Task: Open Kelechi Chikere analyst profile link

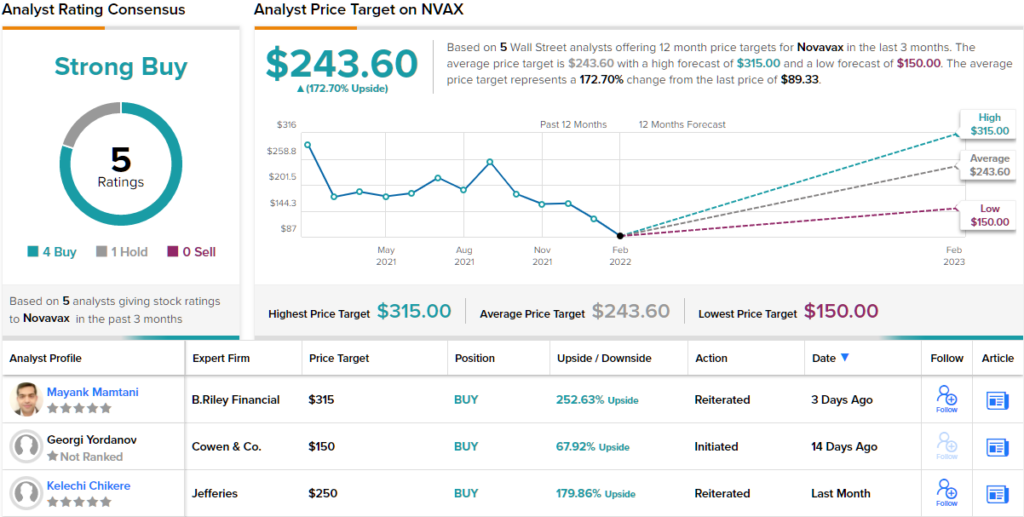Action: point(88,486)
